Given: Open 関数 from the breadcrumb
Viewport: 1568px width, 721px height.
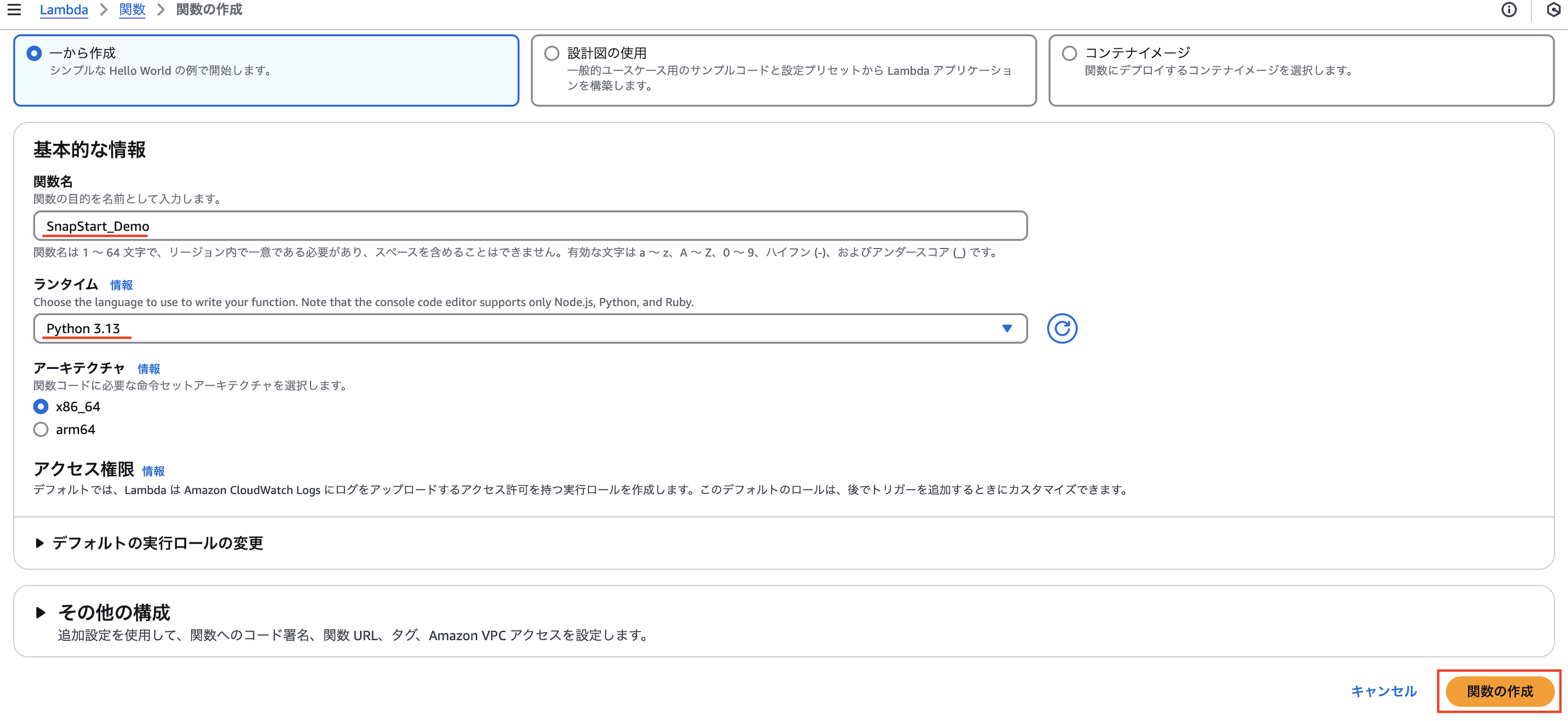Looking at the screenshot, I should [x=132, y=10].
